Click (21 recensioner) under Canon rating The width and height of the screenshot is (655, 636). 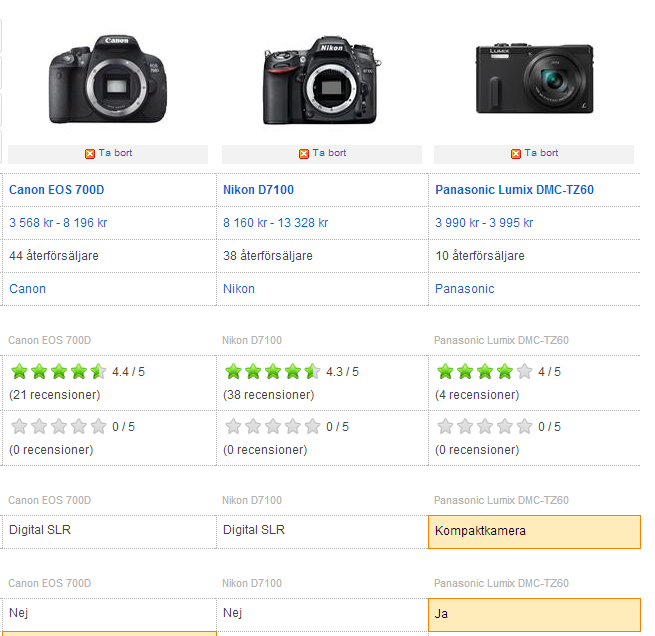(x=55, y=395)
